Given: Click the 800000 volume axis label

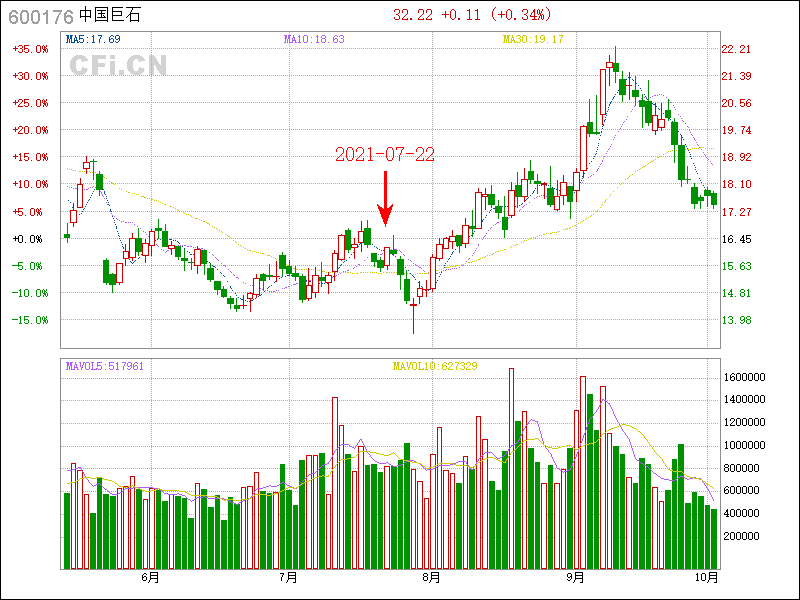Looking at the screenshot, I should click(741, 468).
